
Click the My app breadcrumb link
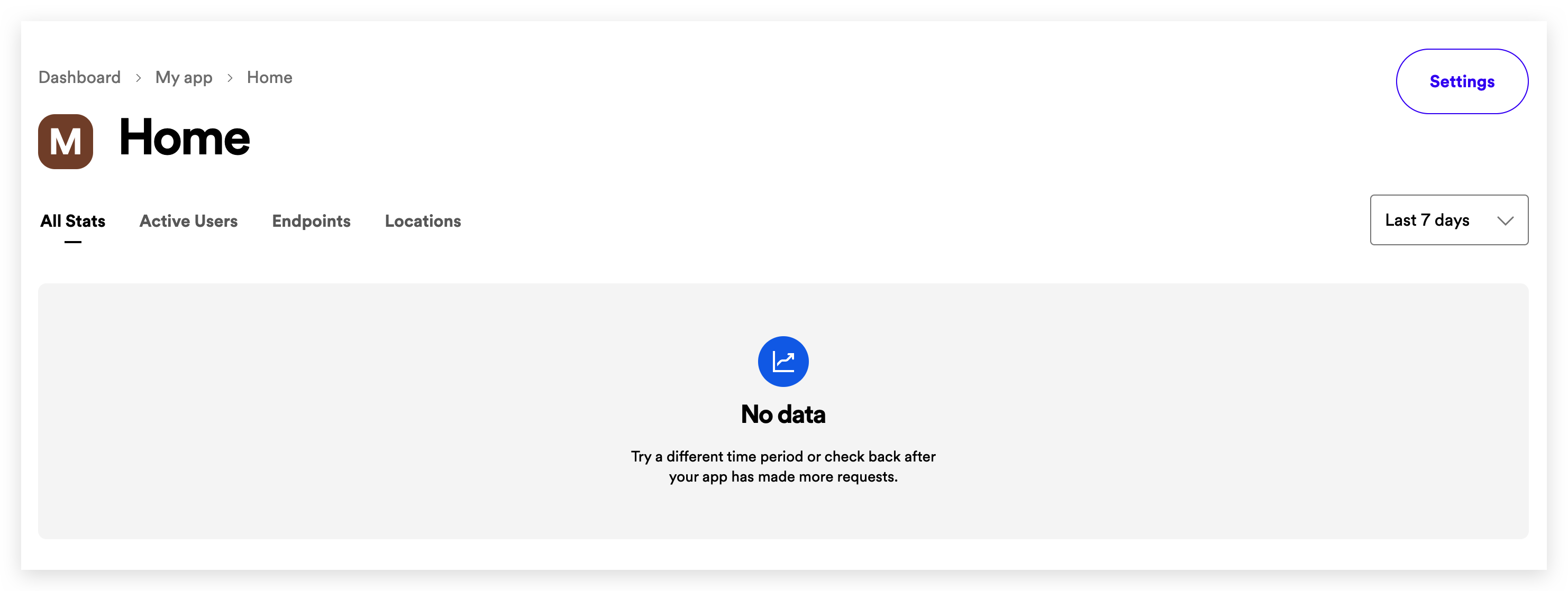coord(184,77)
